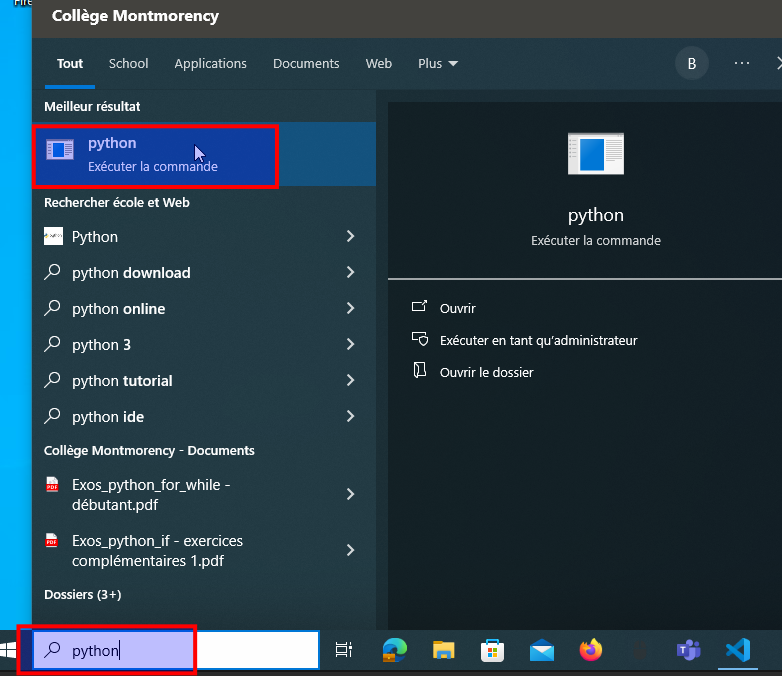Expand the Plus filter dropdown
Viewport: 782px width, 676px height.
point(437,63)
